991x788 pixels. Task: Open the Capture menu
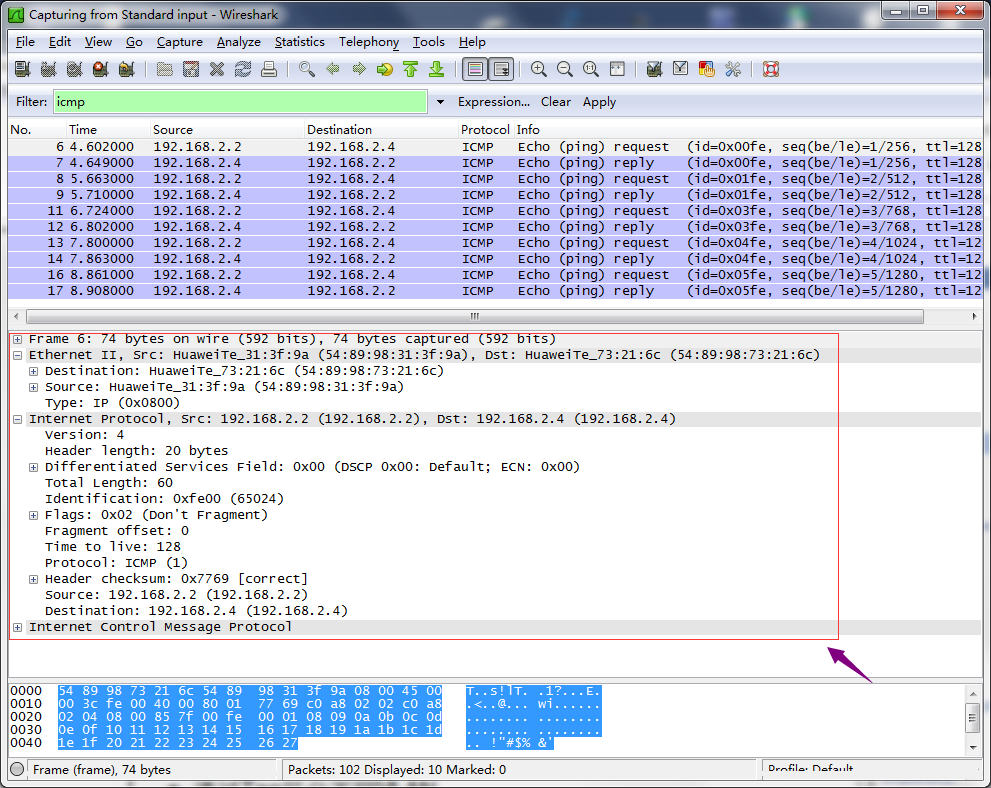click(179, 42)
